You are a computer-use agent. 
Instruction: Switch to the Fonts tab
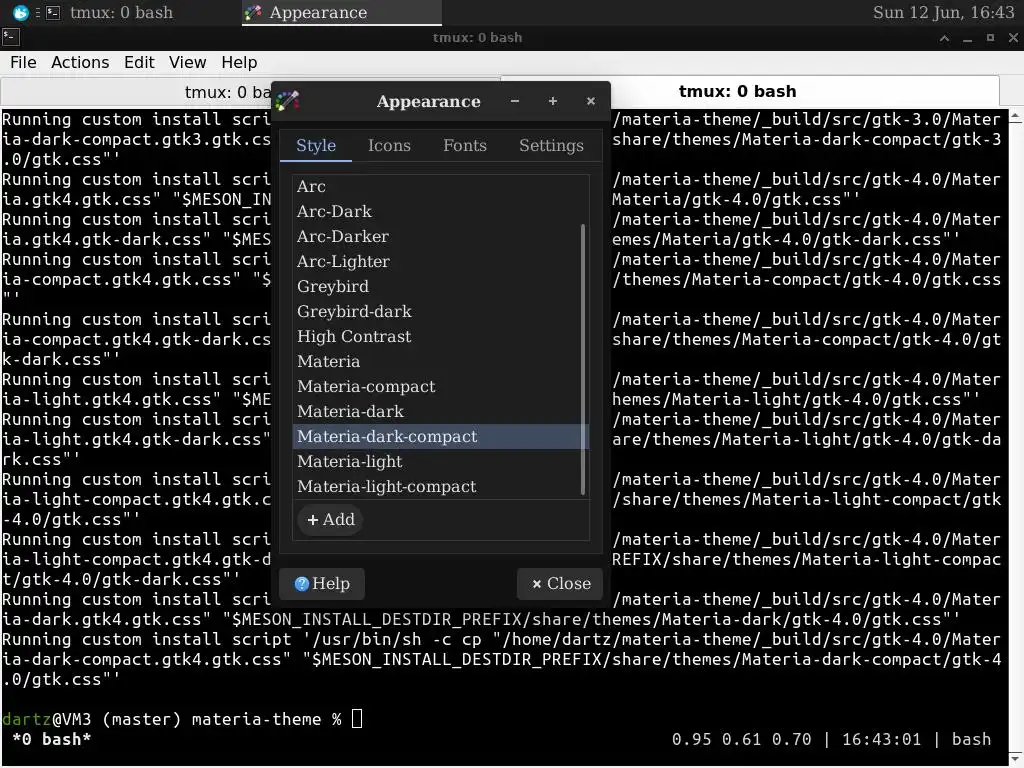click(x=465, y=146)
